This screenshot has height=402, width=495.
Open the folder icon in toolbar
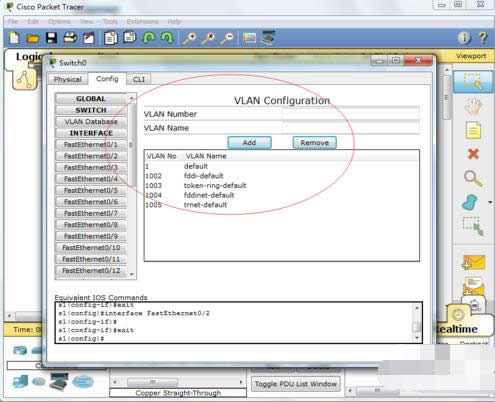click(x=33, y=38)
